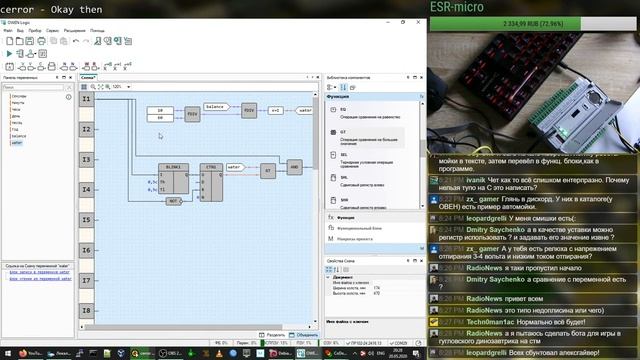The image size is (640, 360).
Task: Click Merge view button below canvas
Action: [x=303, y=335]
